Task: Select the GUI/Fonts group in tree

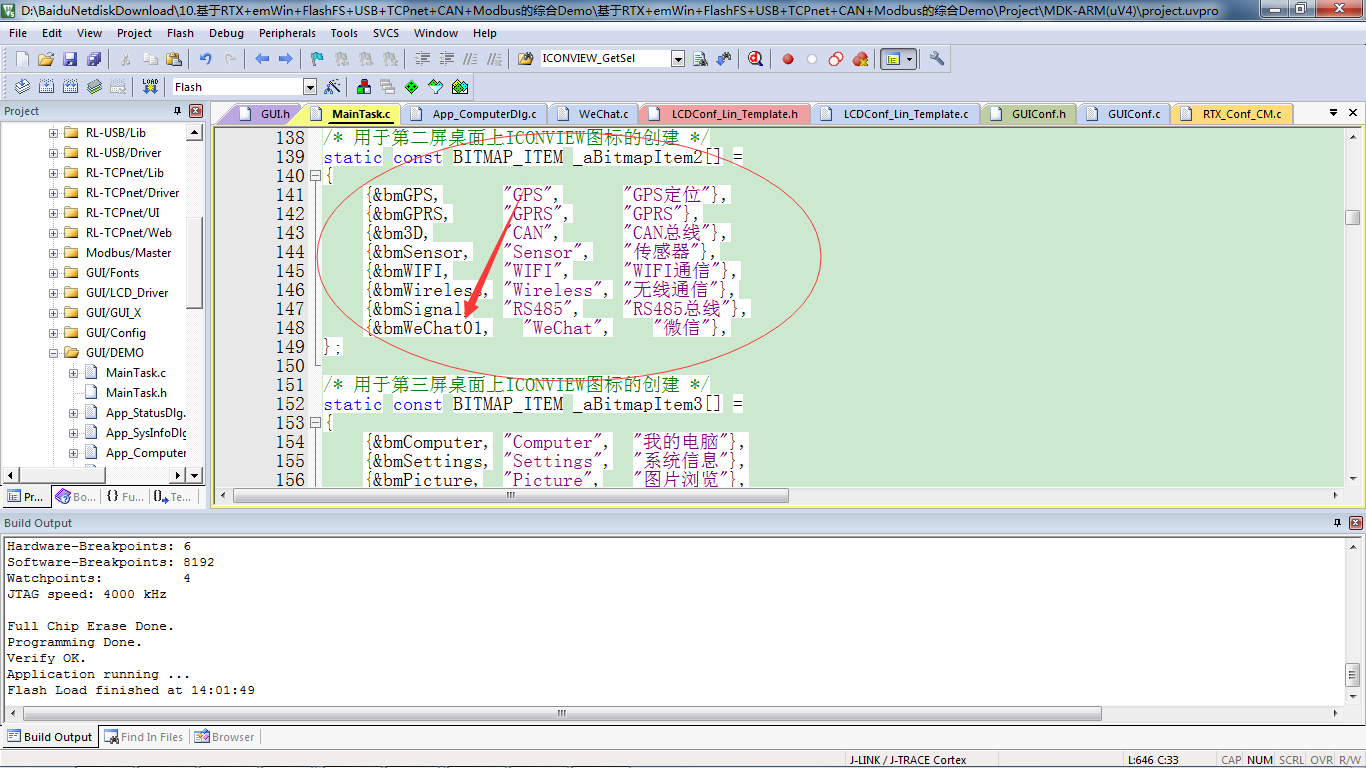Action: (112, 273)
